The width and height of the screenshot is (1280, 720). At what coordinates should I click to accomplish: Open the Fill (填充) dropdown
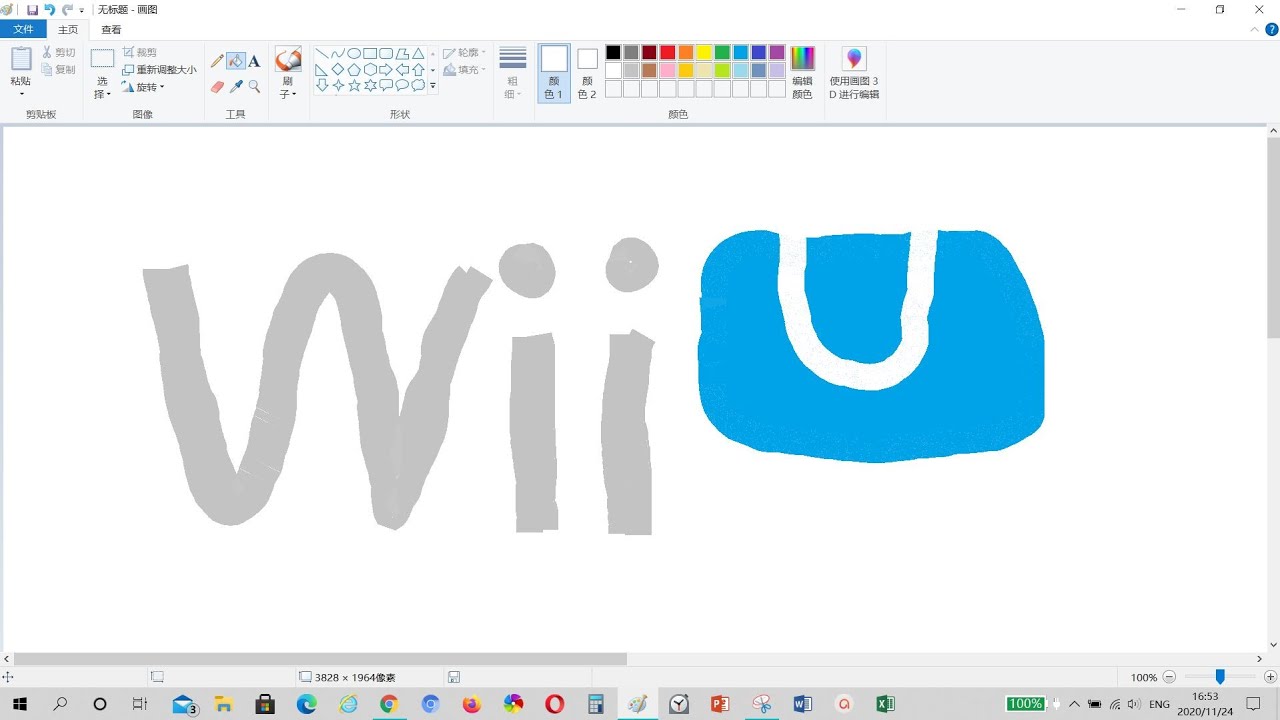tap(465, 70)
